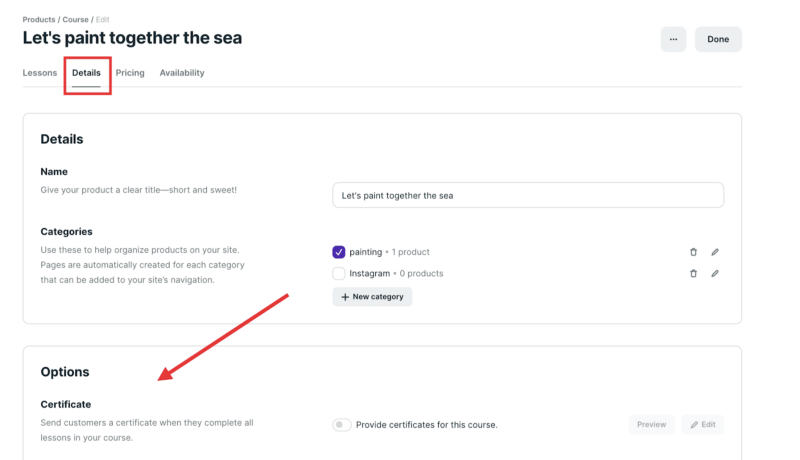Preview the course certificate
This screenshot has width=800, height=460.
[x=651, y=424]
